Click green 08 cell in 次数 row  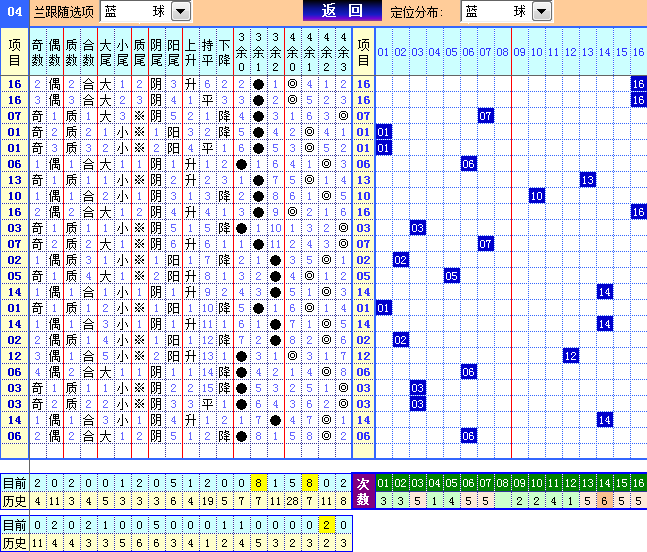(x=502, y=483)
